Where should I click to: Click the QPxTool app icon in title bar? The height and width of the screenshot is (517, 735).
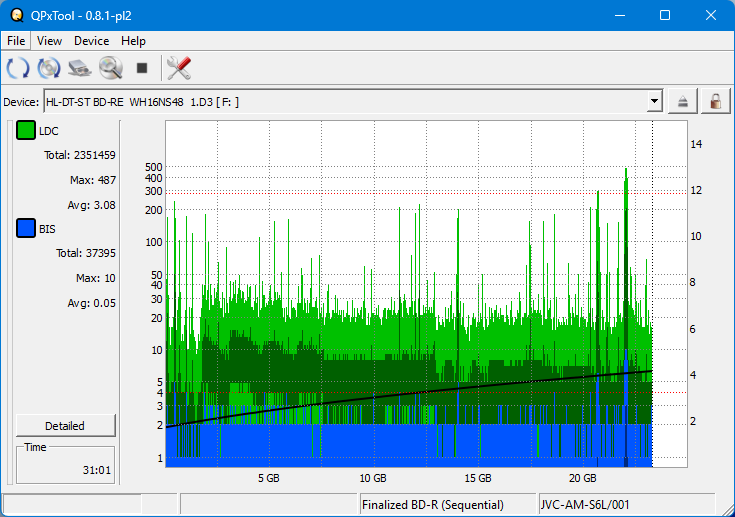pos(17,15)
